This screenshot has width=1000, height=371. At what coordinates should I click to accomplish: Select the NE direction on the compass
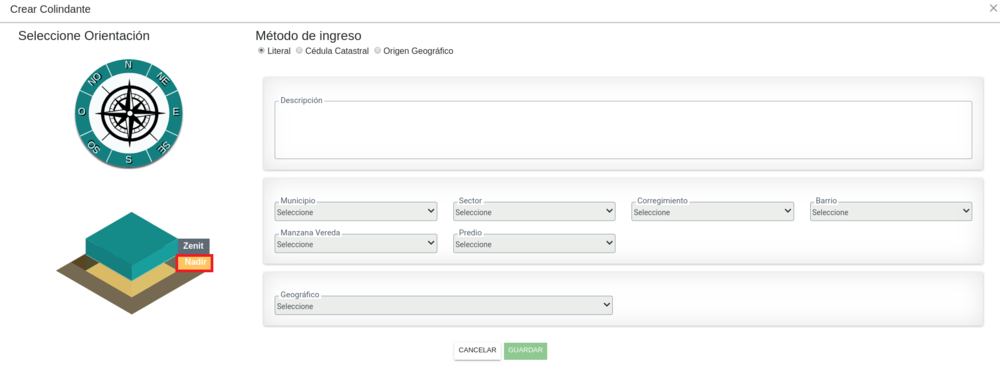(x=163, y=80)
